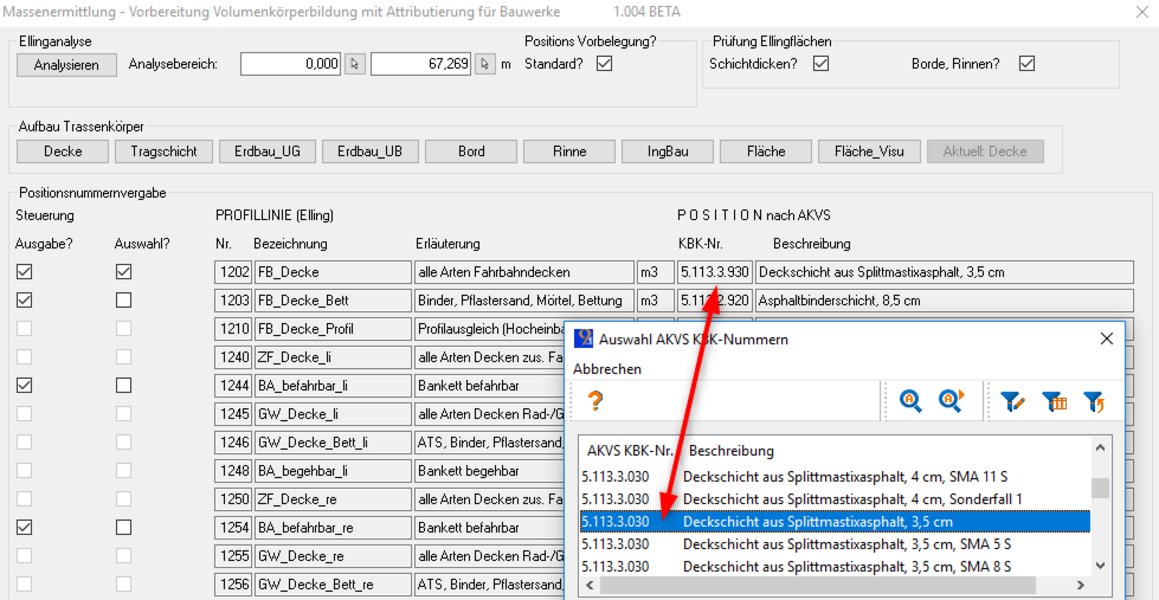This screenshot has width=1159, height=600.
Task: Uncheck Ausgabe for row 1202 FB_Decke
Action: click(24, 272)
